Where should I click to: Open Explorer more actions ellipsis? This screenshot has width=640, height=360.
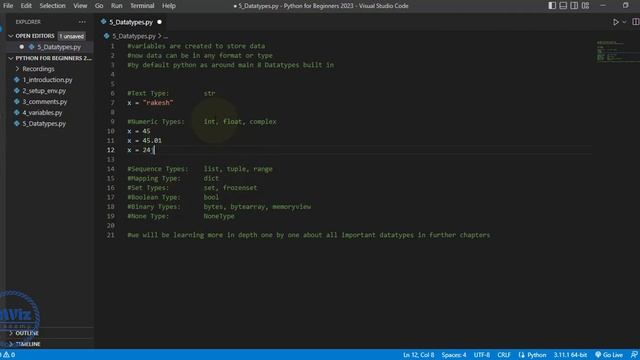82,22
